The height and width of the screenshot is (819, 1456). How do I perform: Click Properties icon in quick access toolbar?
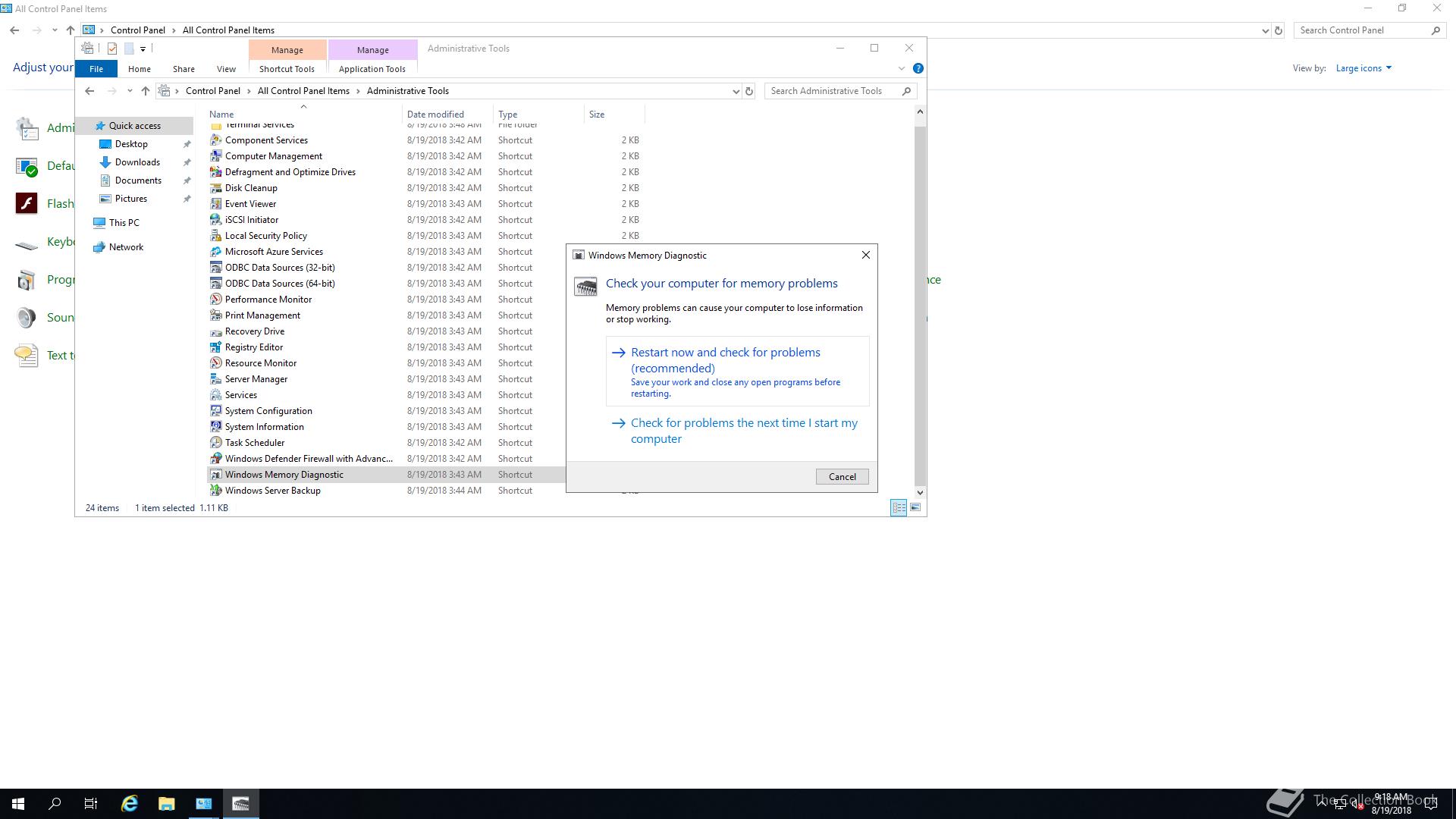click(x=112, y=49)
